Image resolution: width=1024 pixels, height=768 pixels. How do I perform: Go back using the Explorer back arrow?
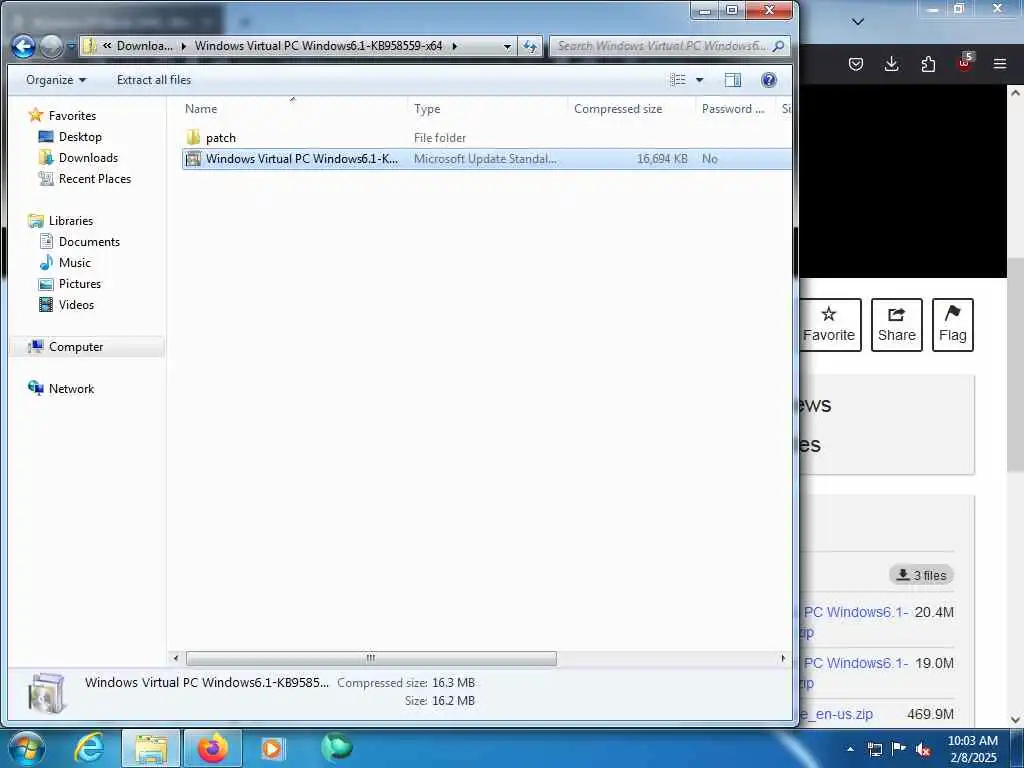(24, 46)
